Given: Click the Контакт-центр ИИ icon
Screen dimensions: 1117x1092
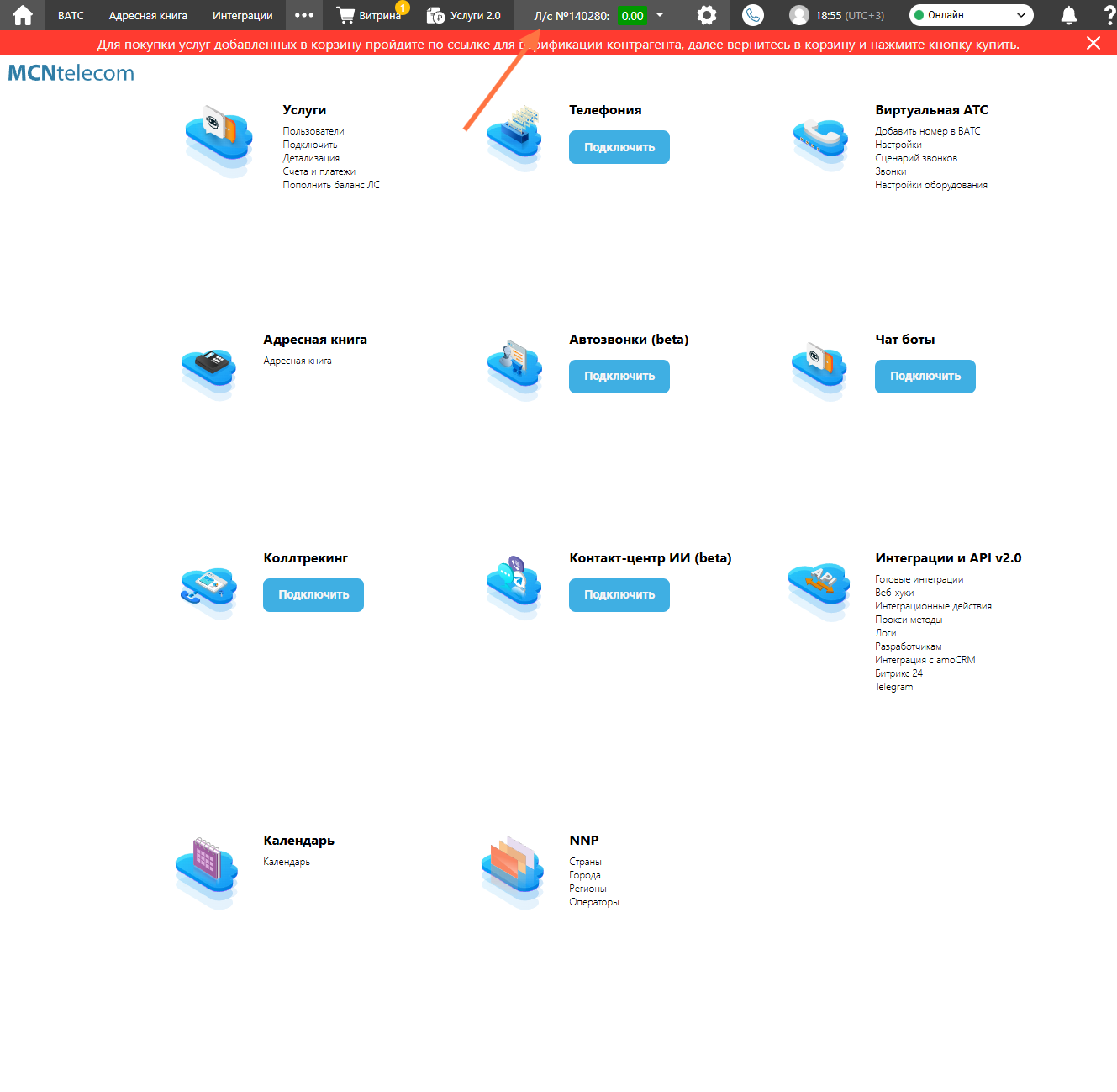Looking at the screenshot, I should [514, 587].
